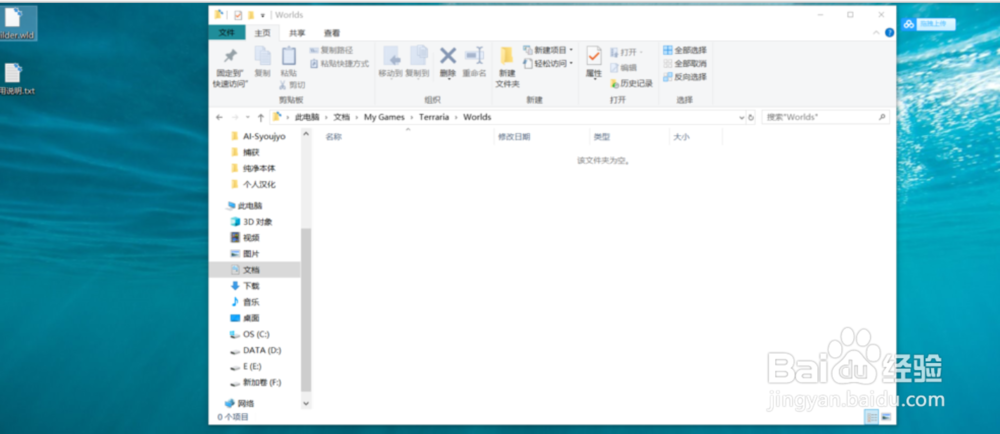Click Terraria in address breadcrumb
This screenshot has width=1000, height=434.
(434, 117)
